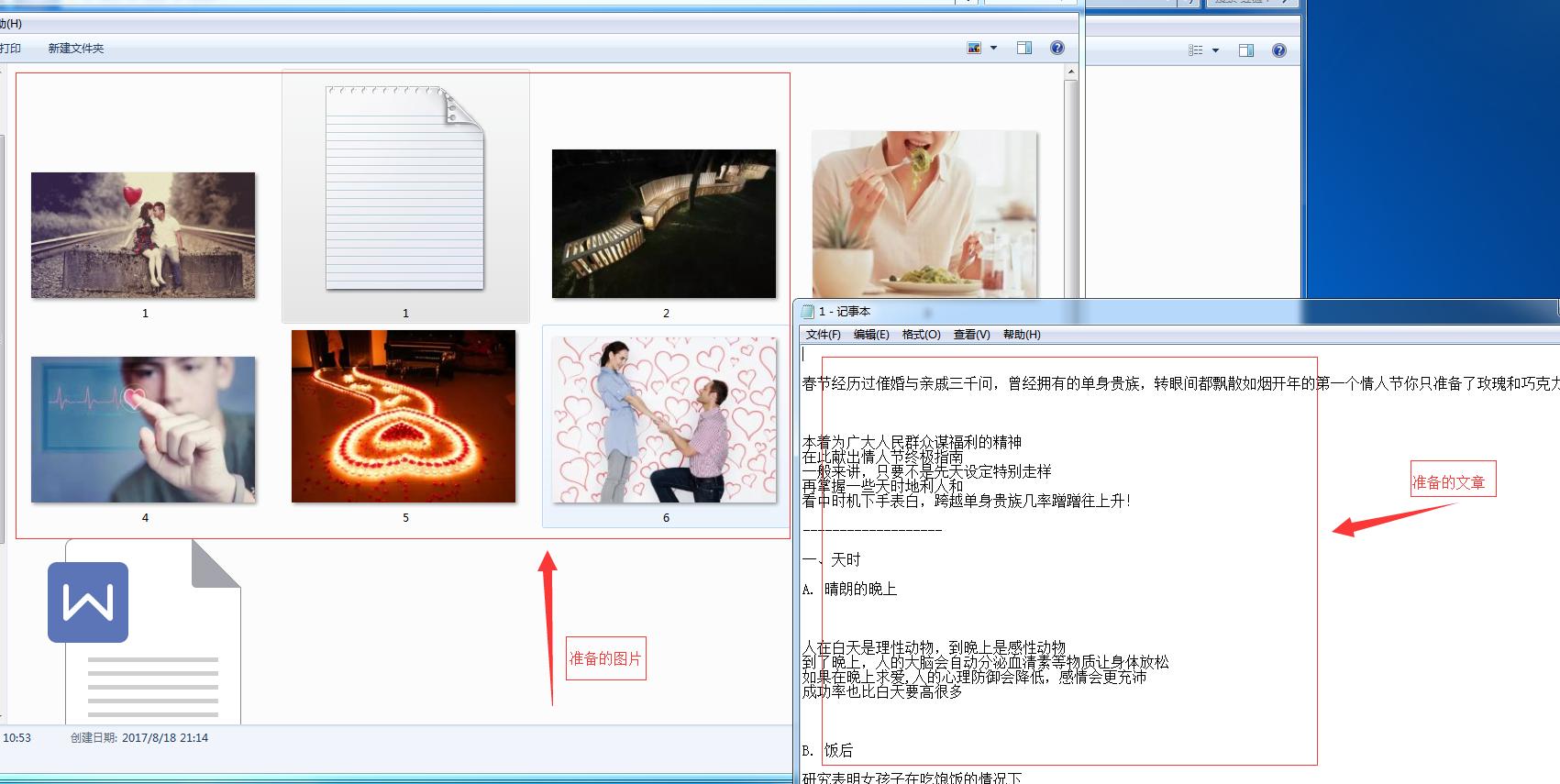1560x784 pixels.
Task: Click the line '在此献出情人节终极指南' in Notepad
Action: pos(882,457)
